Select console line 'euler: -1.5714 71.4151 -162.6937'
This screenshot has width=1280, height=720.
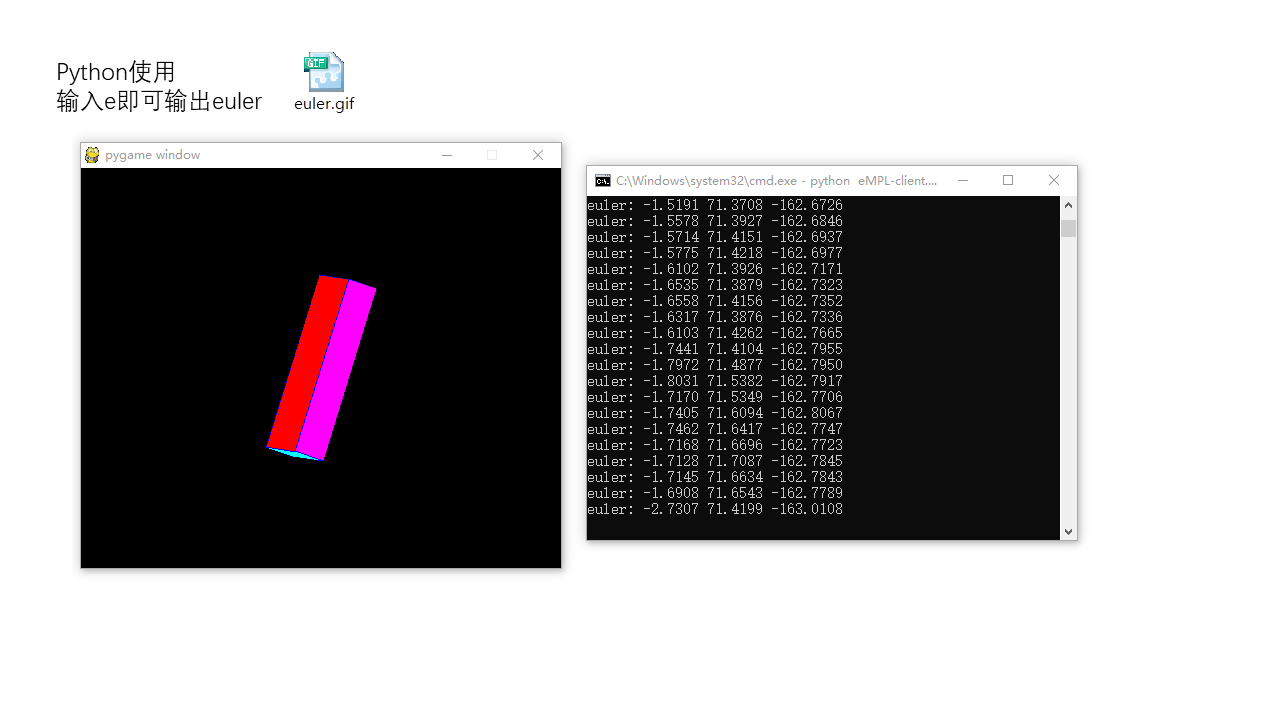(715, 237)
